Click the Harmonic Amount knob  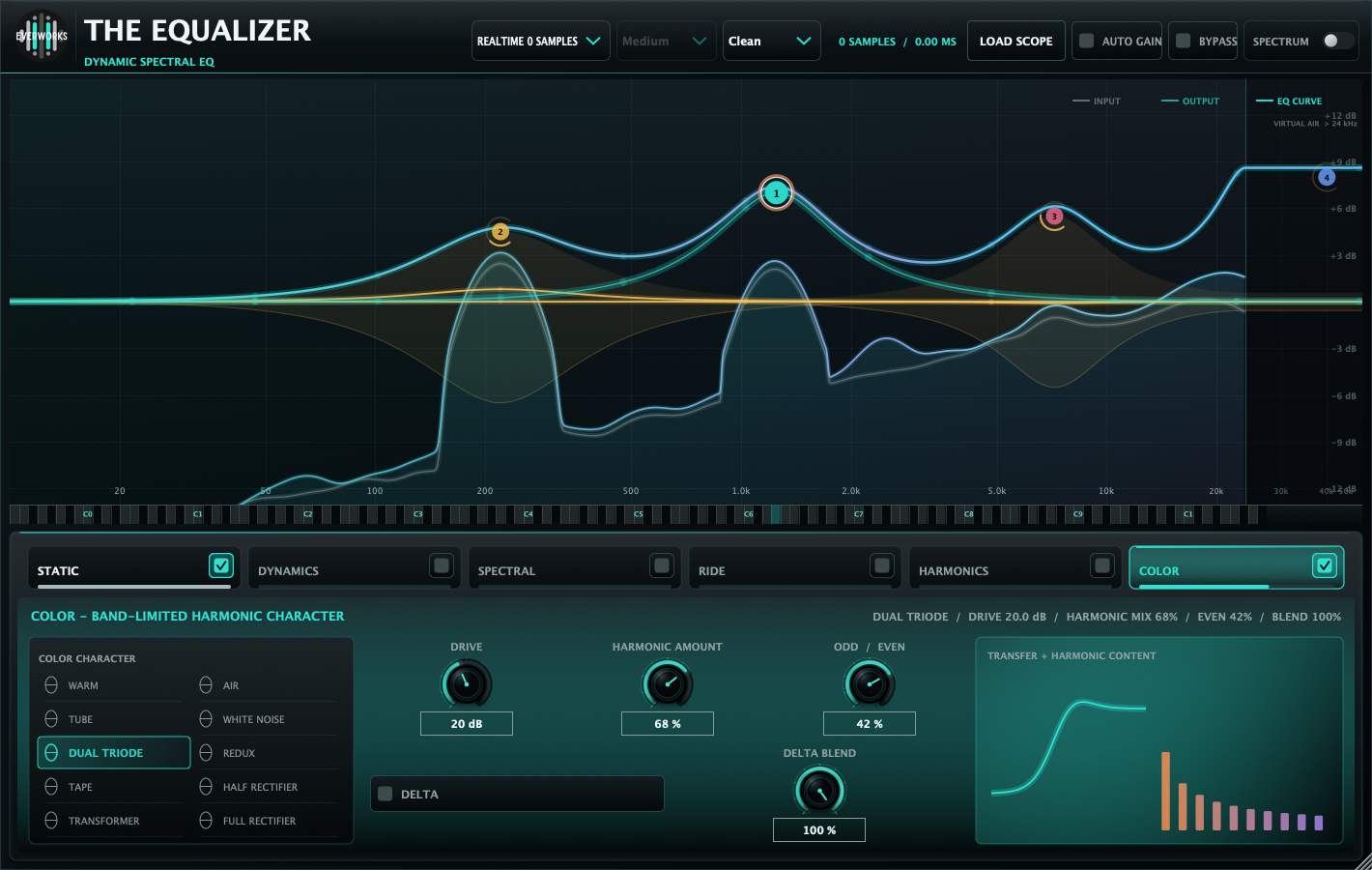pos(668,684)
